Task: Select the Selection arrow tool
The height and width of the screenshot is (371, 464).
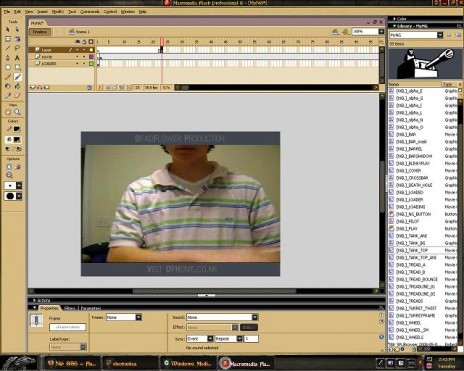Action: point(8,30)
